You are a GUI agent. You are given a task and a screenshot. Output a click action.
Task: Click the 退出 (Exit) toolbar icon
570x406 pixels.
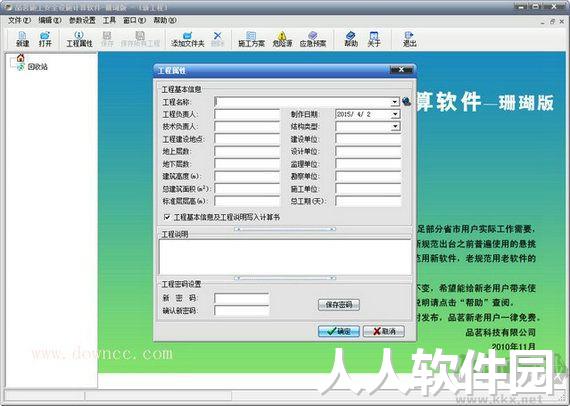[409, 39]
